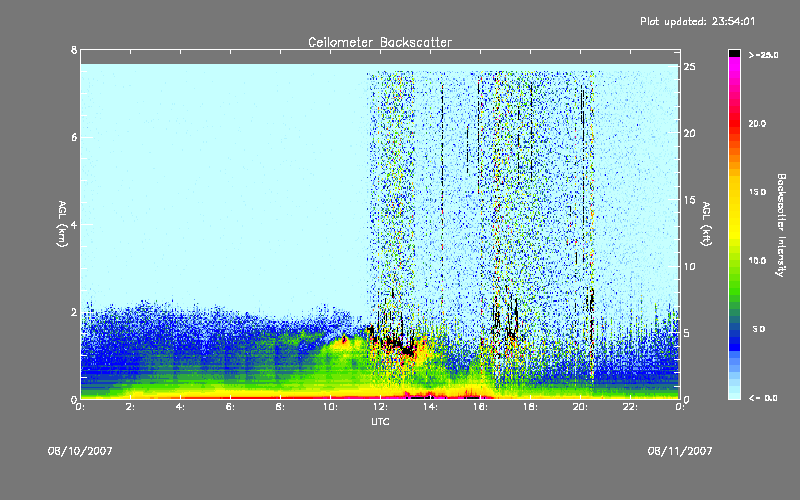
Task: Click the '>=25.0' colorbar maximum label
Action: (763, 55)
